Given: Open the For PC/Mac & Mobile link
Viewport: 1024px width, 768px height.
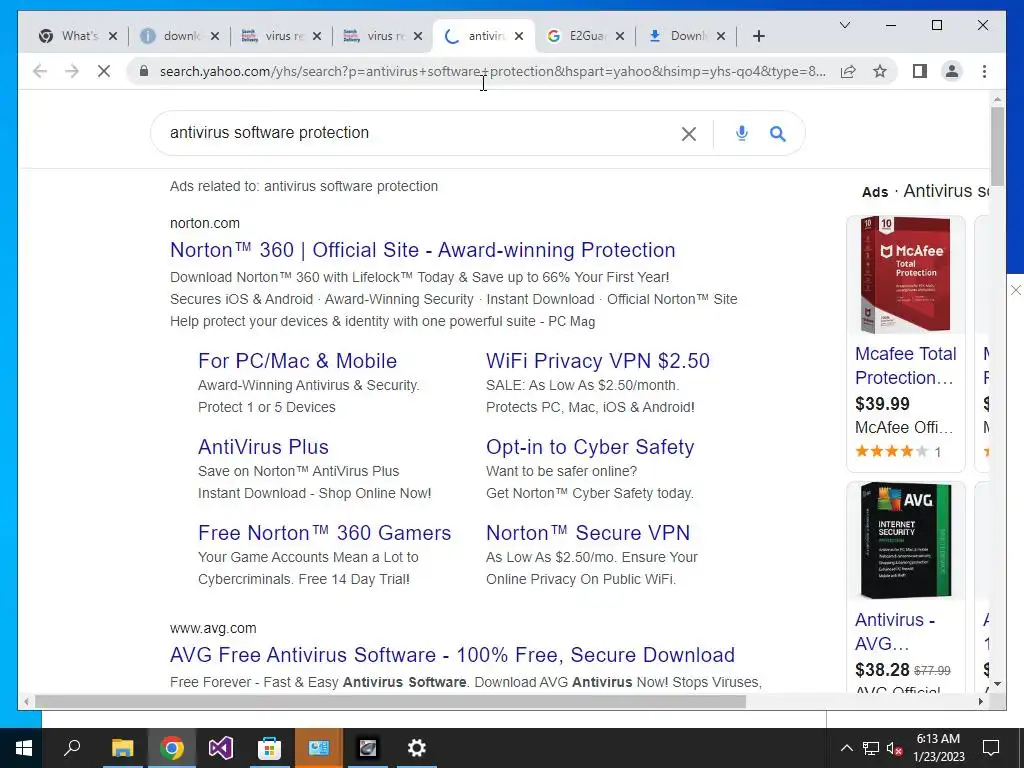Looking at the screenshot, I should click(297, 361).
